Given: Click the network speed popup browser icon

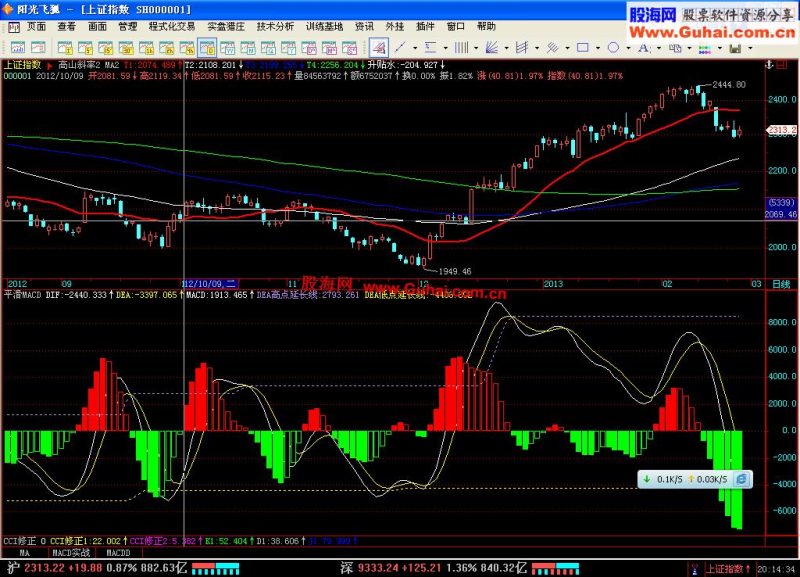Looking at the screenshot, I should point(741,479).
